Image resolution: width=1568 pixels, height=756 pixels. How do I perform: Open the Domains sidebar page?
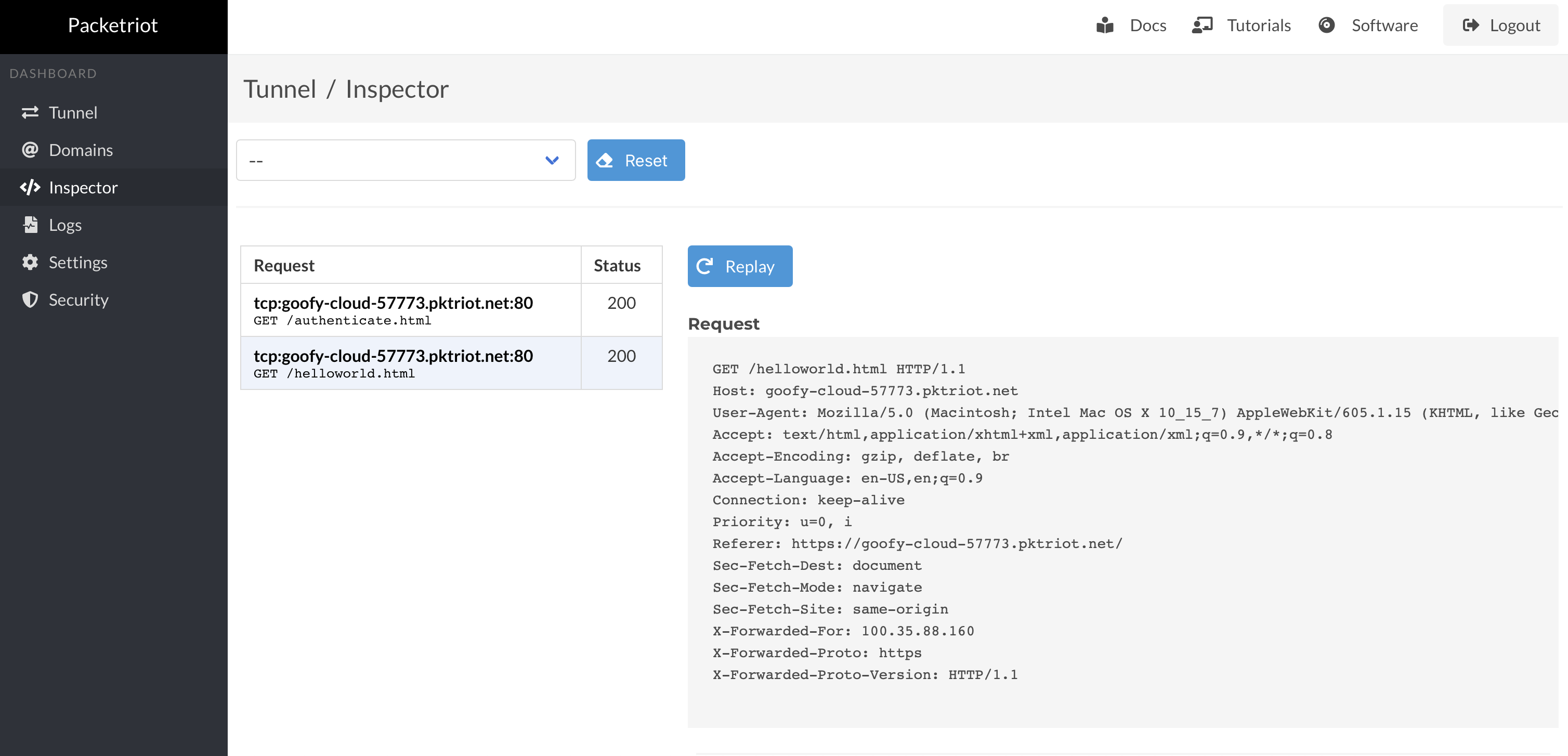tap(114, 150)
